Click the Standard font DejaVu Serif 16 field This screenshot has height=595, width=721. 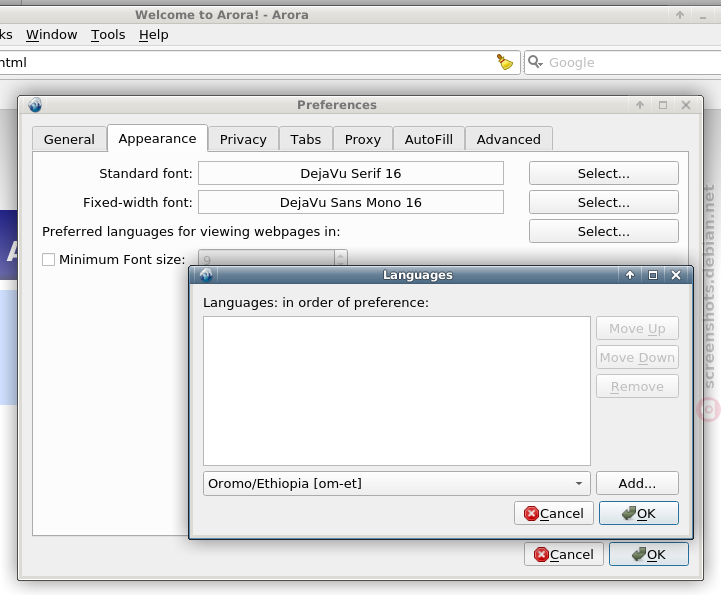[x=351, y=173]
